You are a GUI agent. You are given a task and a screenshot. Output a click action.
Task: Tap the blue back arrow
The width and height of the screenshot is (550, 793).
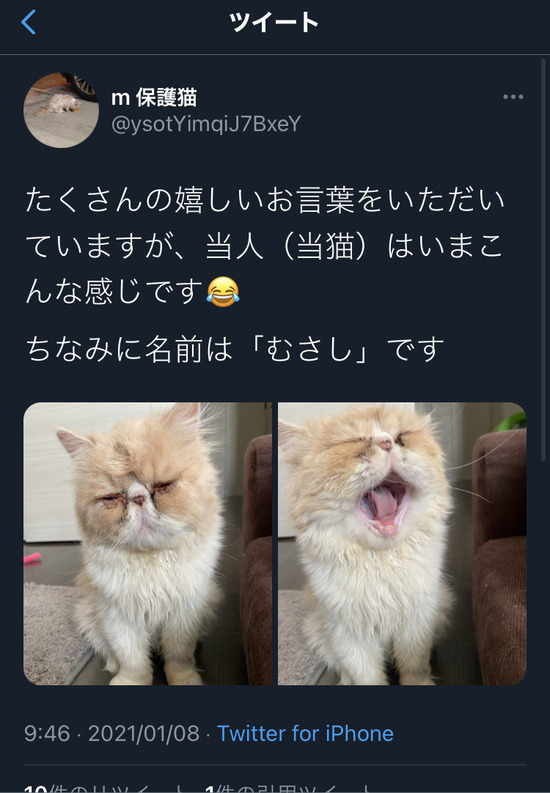pyautogui.click(x=28, y=22)
